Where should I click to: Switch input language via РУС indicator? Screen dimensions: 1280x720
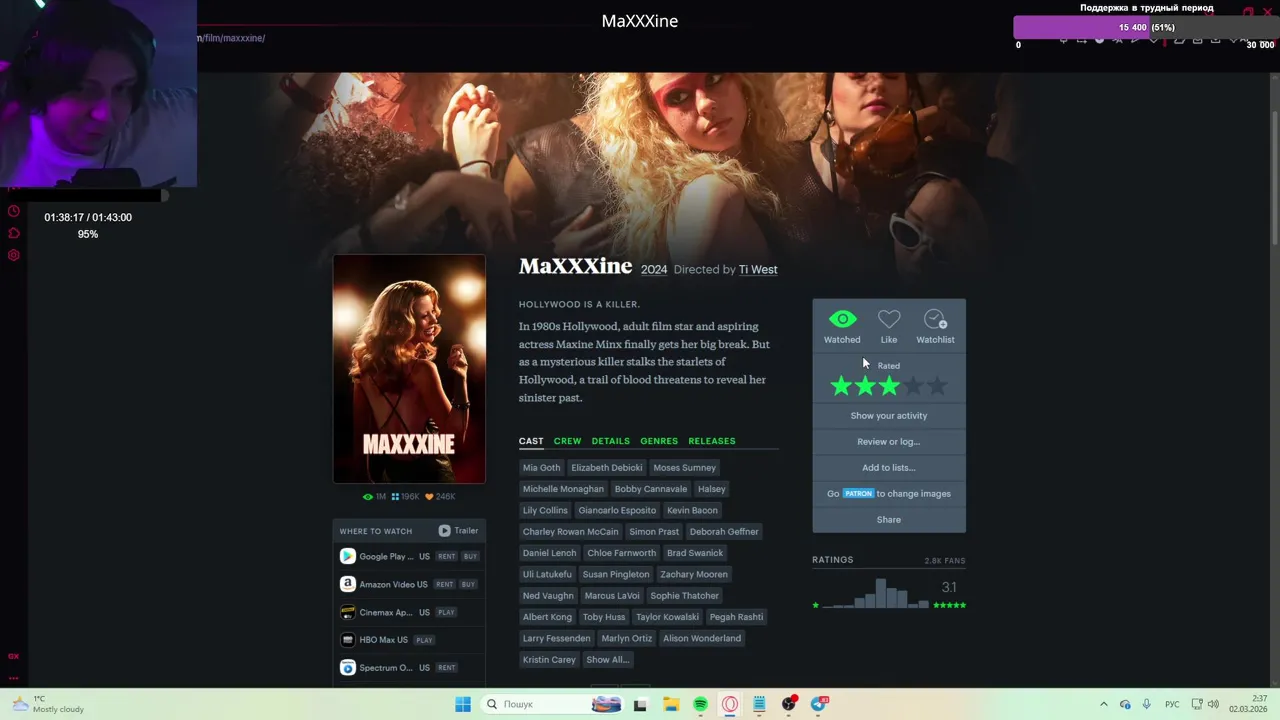1172,704
